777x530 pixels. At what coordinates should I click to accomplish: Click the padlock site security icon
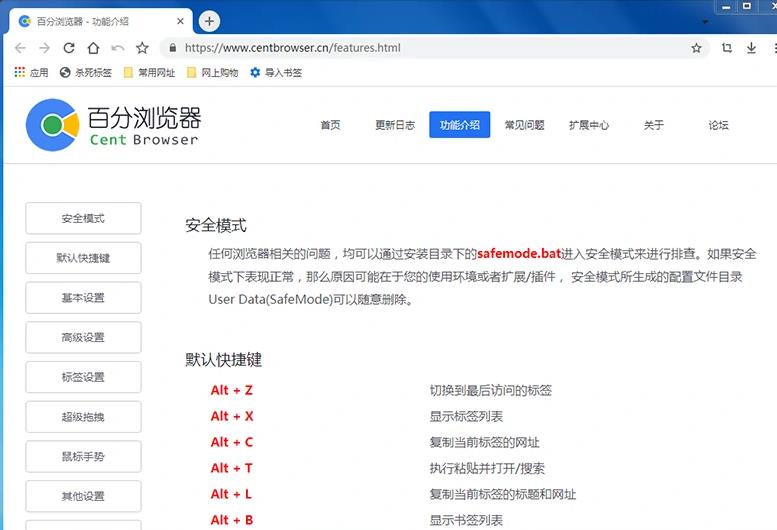pos(172,48)
